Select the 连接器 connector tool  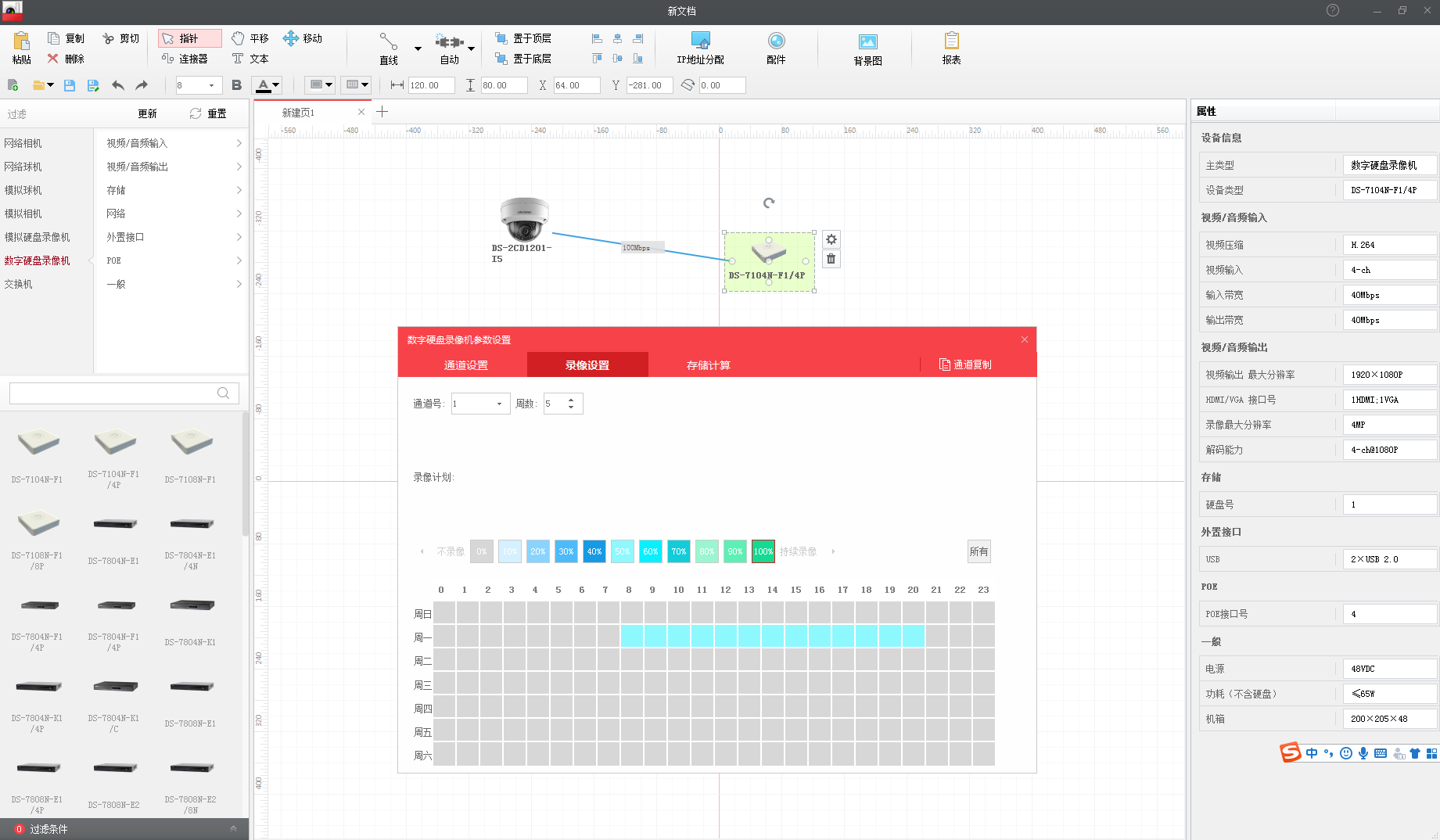pos(185,59)
